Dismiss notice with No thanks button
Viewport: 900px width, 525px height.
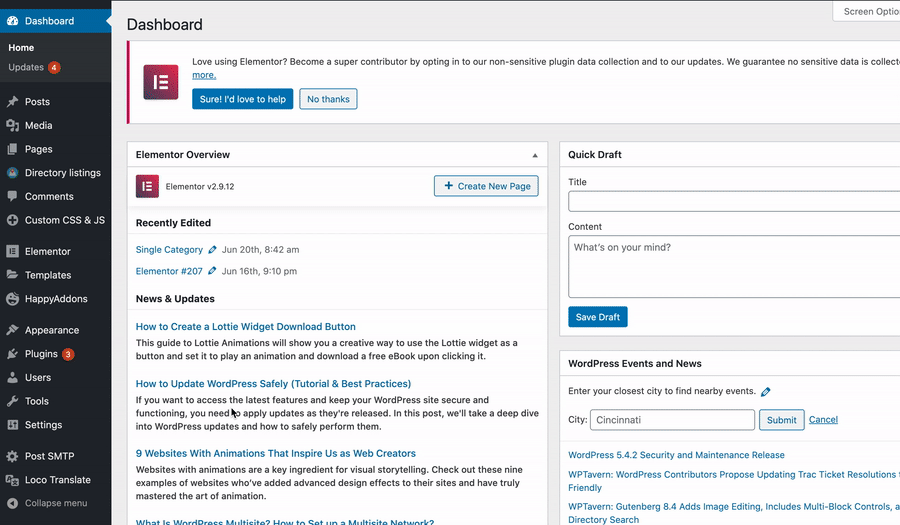(x=328, y=99)
